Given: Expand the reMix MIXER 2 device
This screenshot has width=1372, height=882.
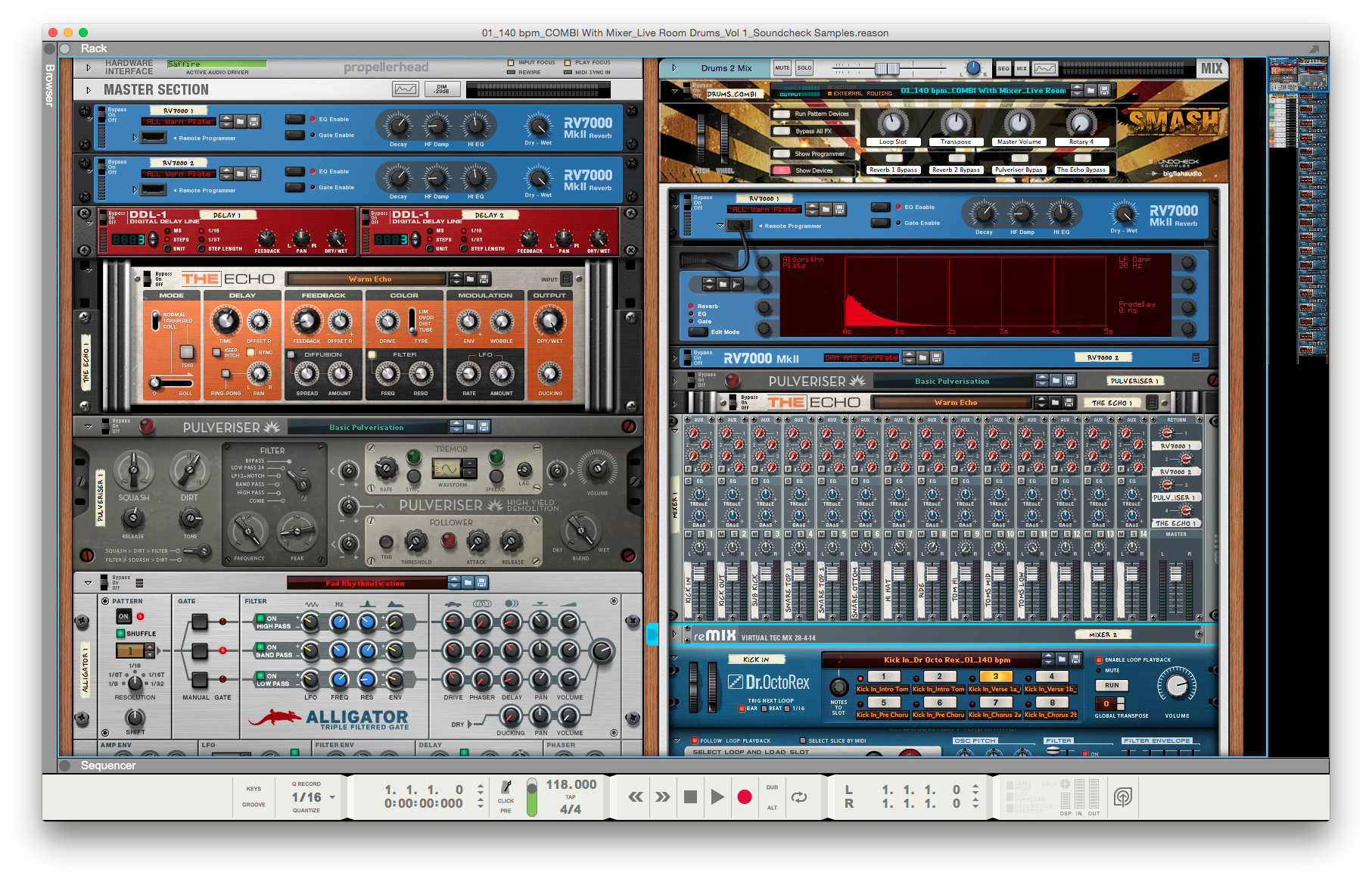Looking at the screenshot, I should [675, 634].
